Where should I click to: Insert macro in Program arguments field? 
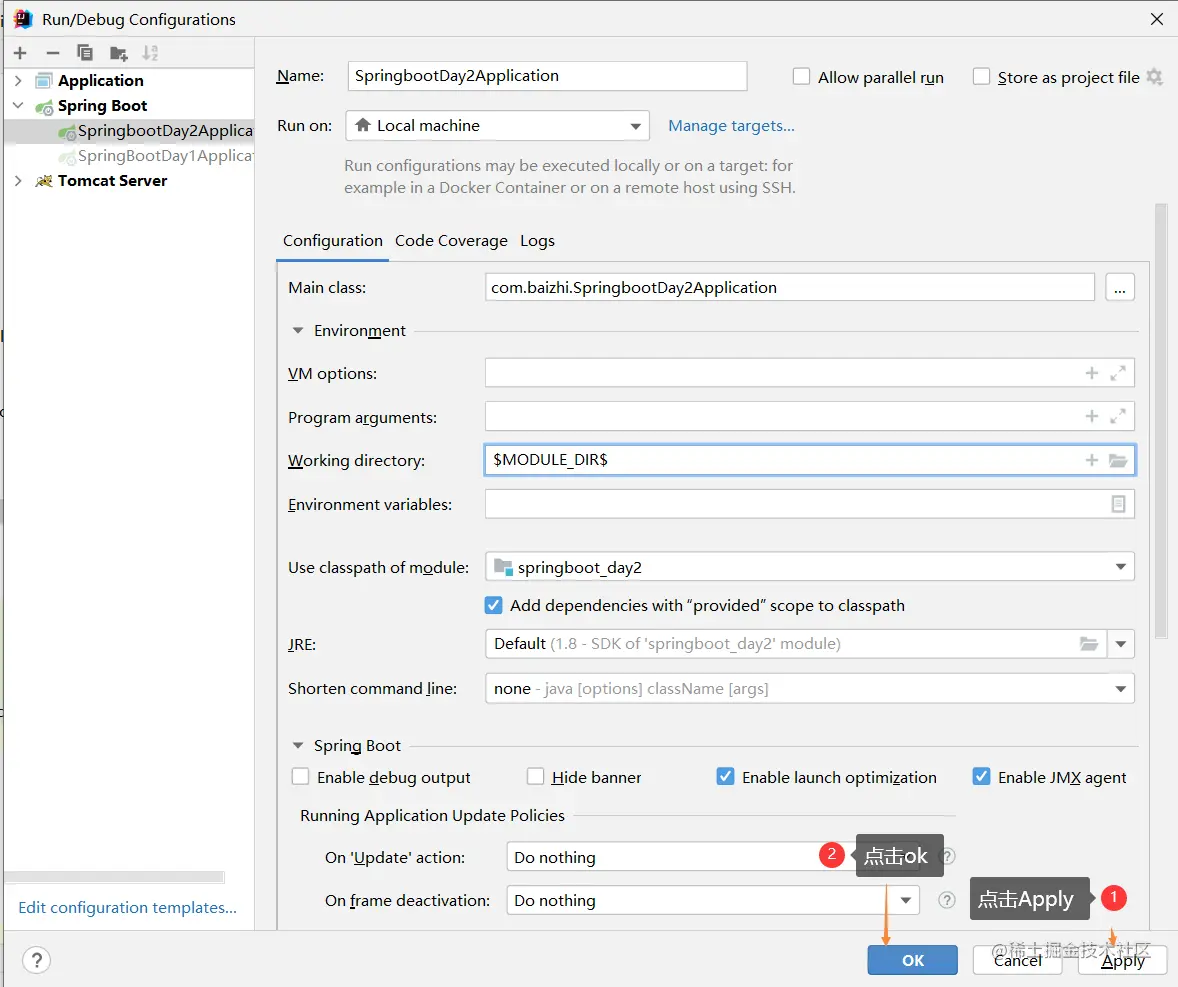click(x=1092, y=416)
